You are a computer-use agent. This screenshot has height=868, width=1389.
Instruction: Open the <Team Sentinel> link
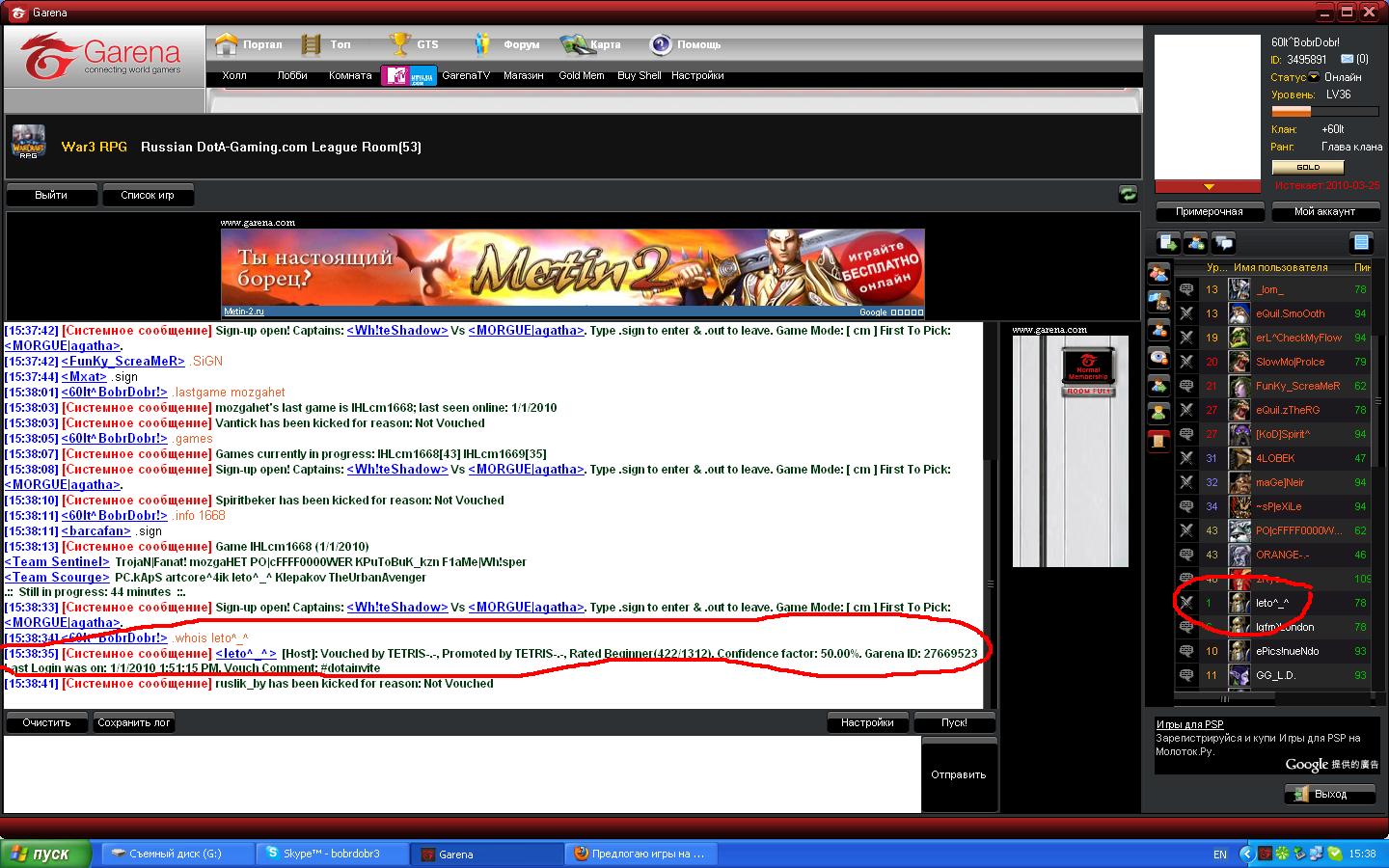[x=57, y=561]
